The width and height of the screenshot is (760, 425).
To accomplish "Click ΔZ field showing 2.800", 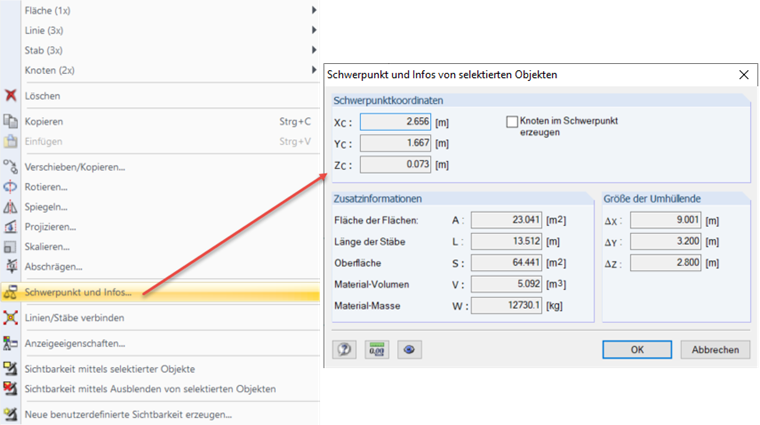I will pos(665,263).
